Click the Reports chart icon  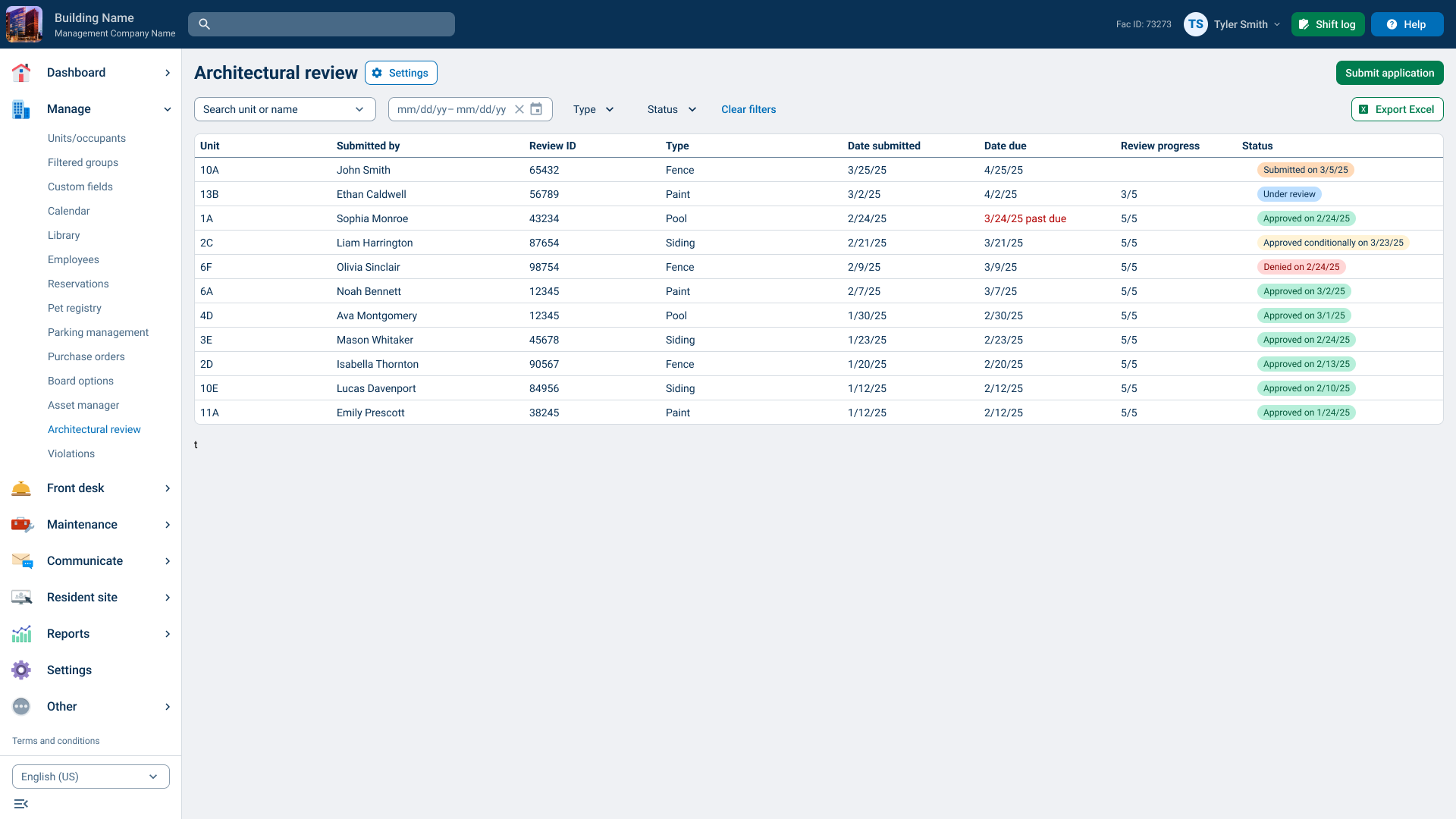point(21,634)
